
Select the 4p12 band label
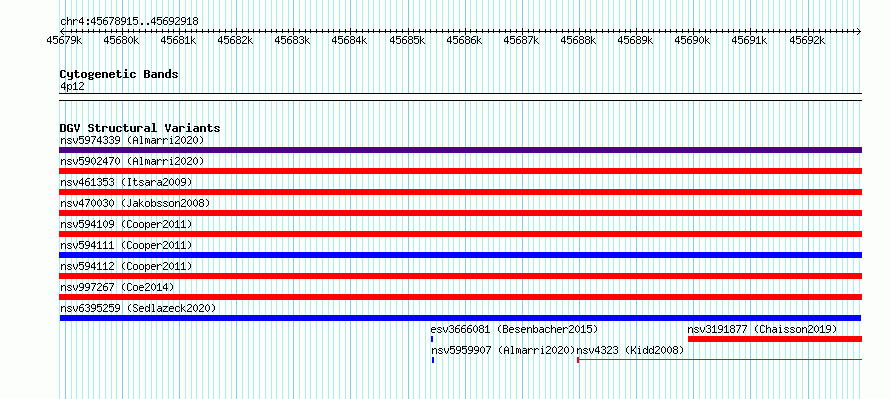click(72, 86)
